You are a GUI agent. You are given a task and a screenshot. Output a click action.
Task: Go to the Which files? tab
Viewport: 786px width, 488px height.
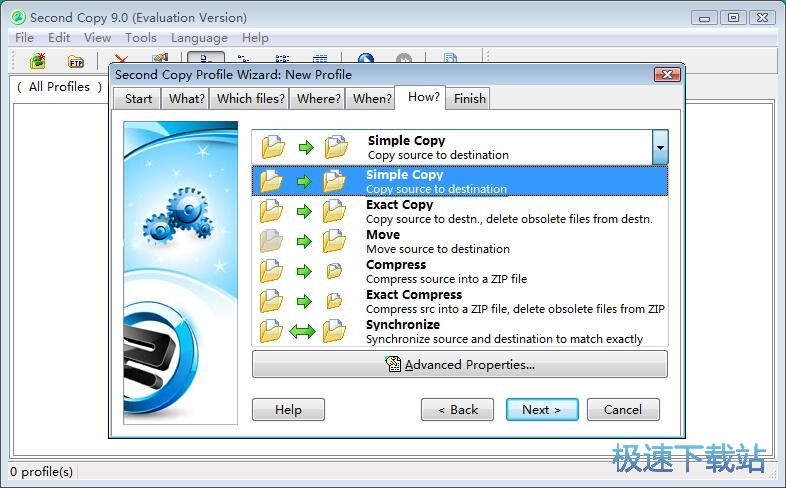coord(250,99)
